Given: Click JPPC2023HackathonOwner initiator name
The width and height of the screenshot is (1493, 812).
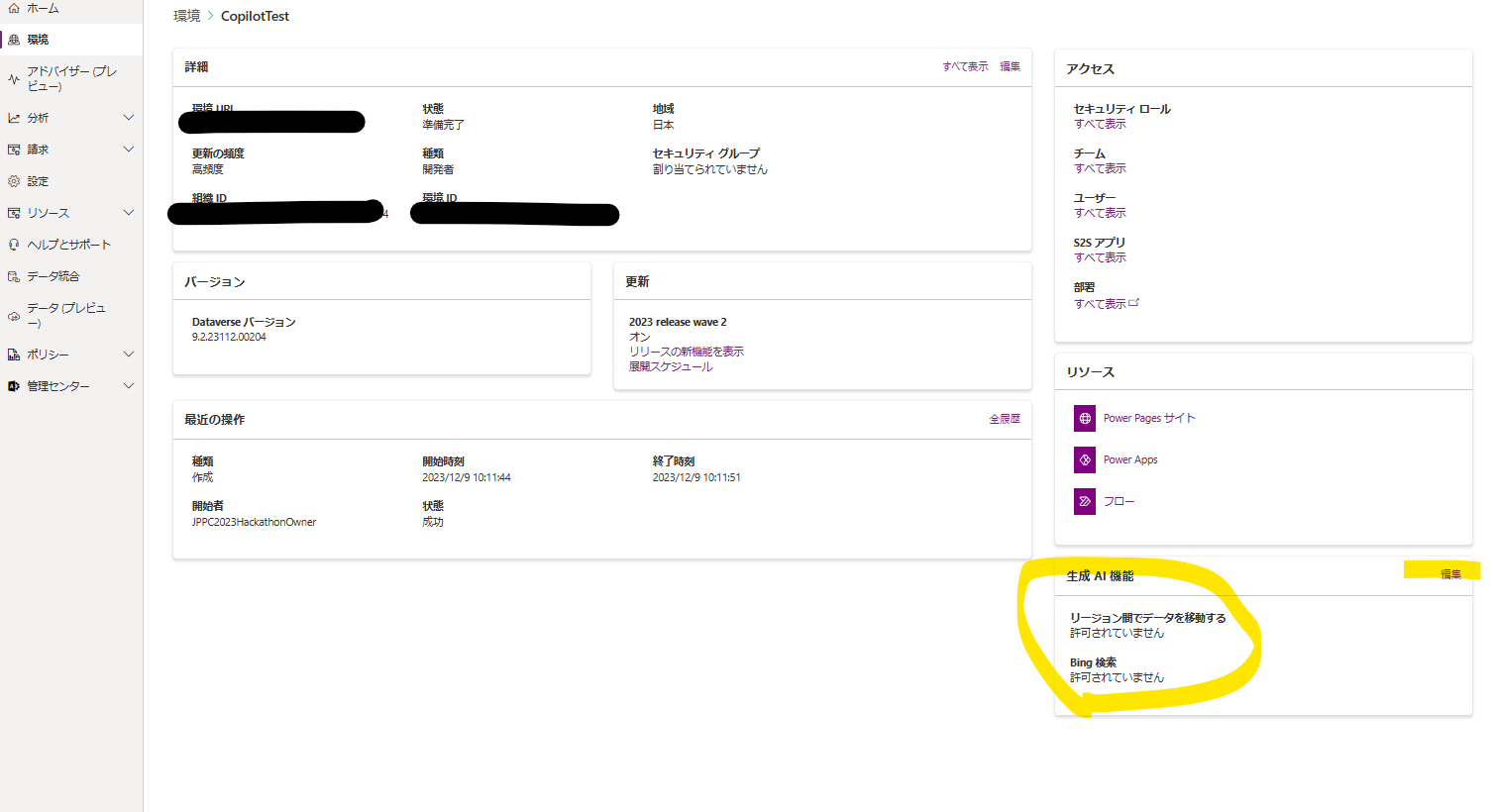Looking at the screenshot, I should [254, 522].
